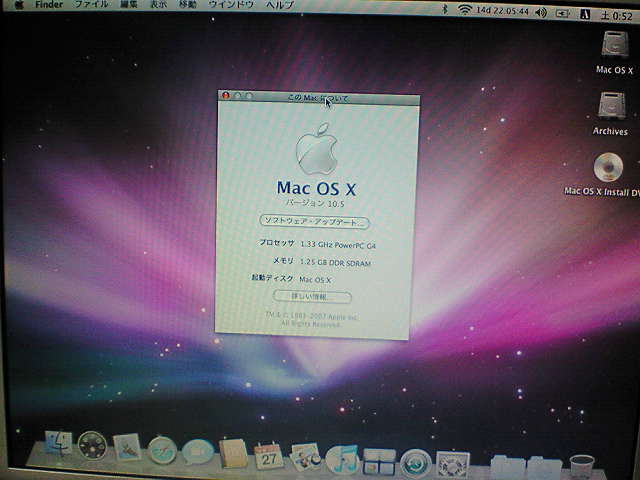Click the uptime readout 14d 22:05:44
This screenshot has height=480, width=640.
click(x=502, y=11)
